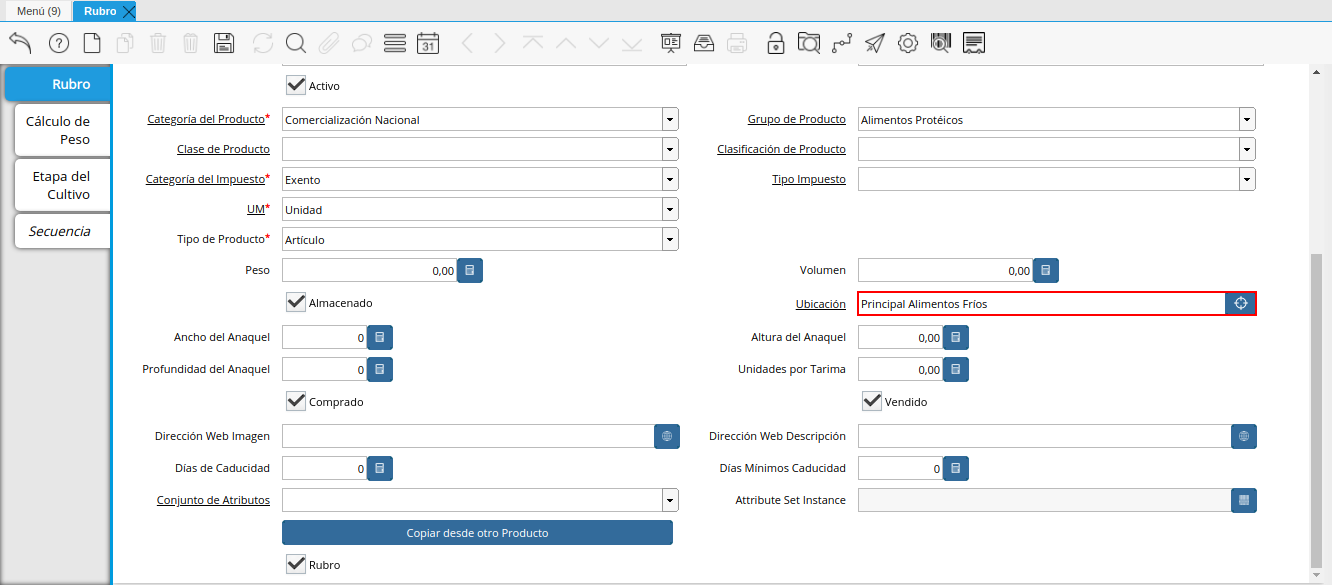The height and width of the screenshot is (585, 1332).
Task: Jump to the last record icon
Action: (x=632, y=43)
